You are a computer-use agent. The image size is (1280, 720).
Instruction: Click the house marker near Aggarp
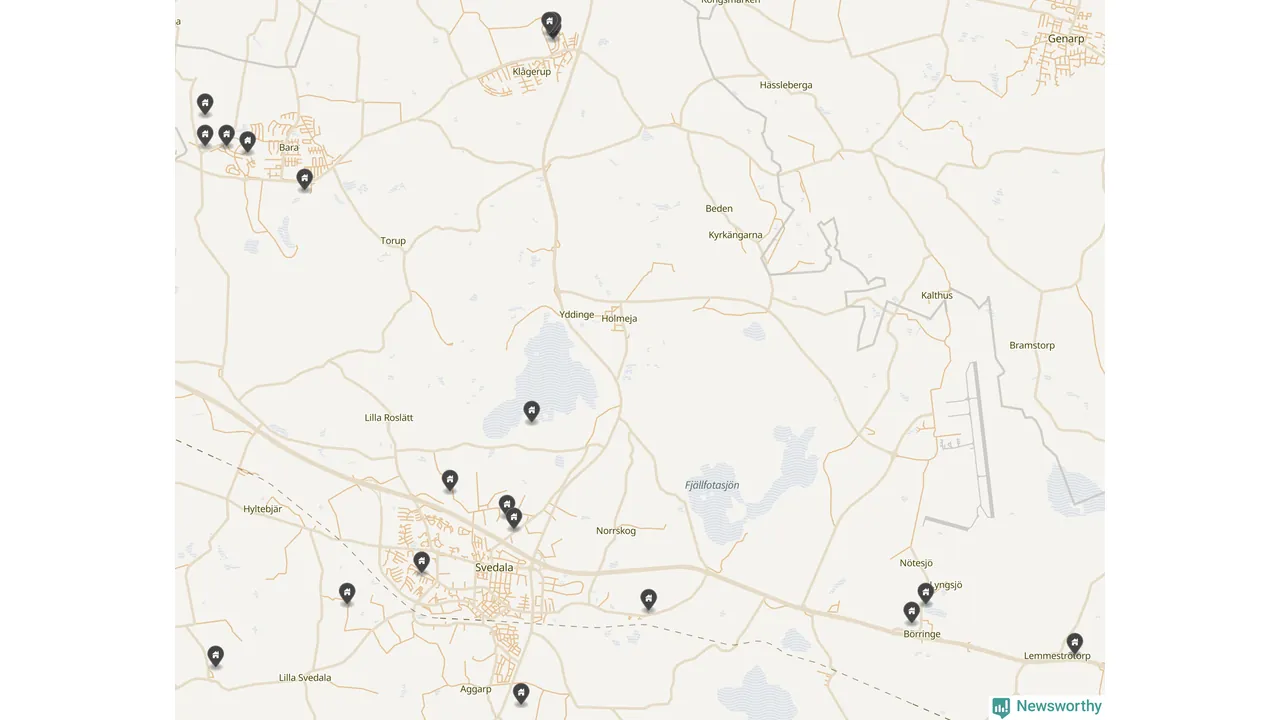(521, 693)
